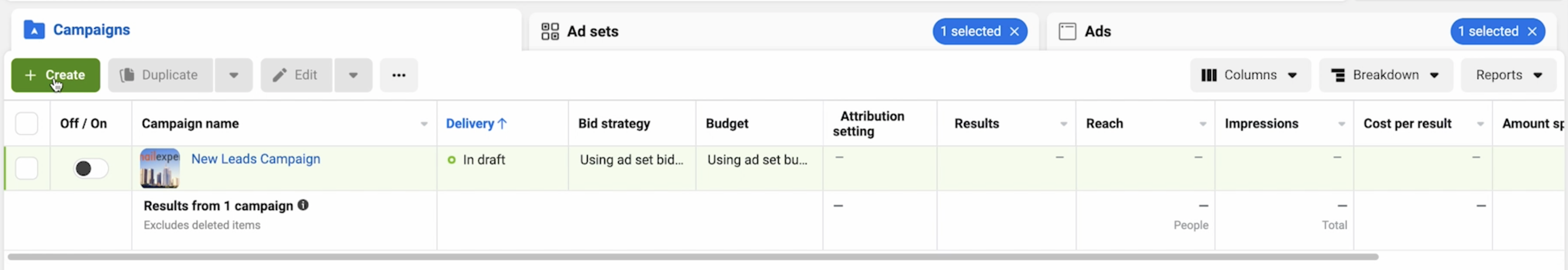The height and width of the screenshot is (270, 1568).
Task: Open the New Leads Campaign link
Action: [x=256, y=160]
